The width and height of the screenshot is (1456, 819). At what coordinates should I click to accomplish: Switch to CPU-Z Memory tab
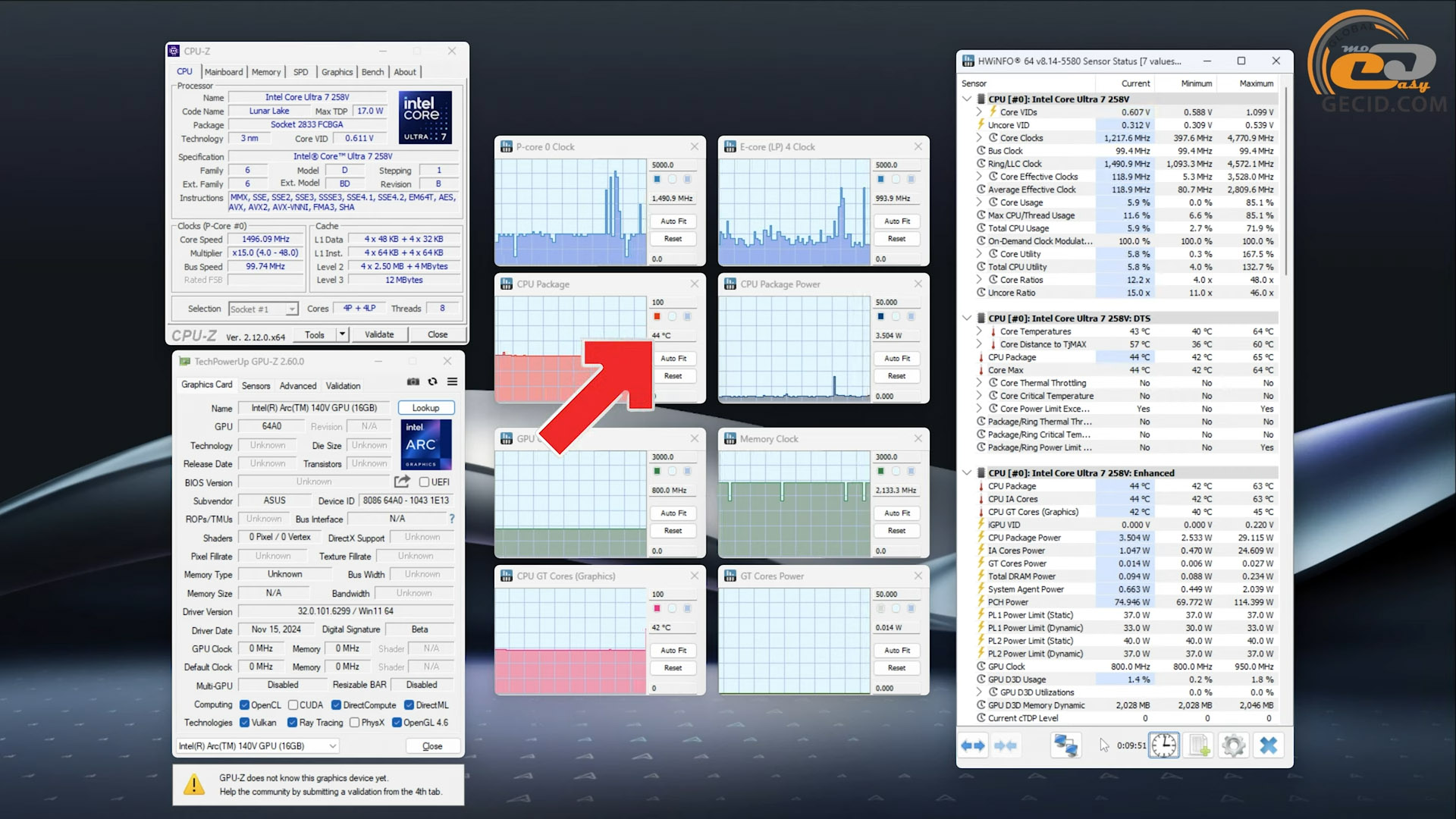(266, 72)
